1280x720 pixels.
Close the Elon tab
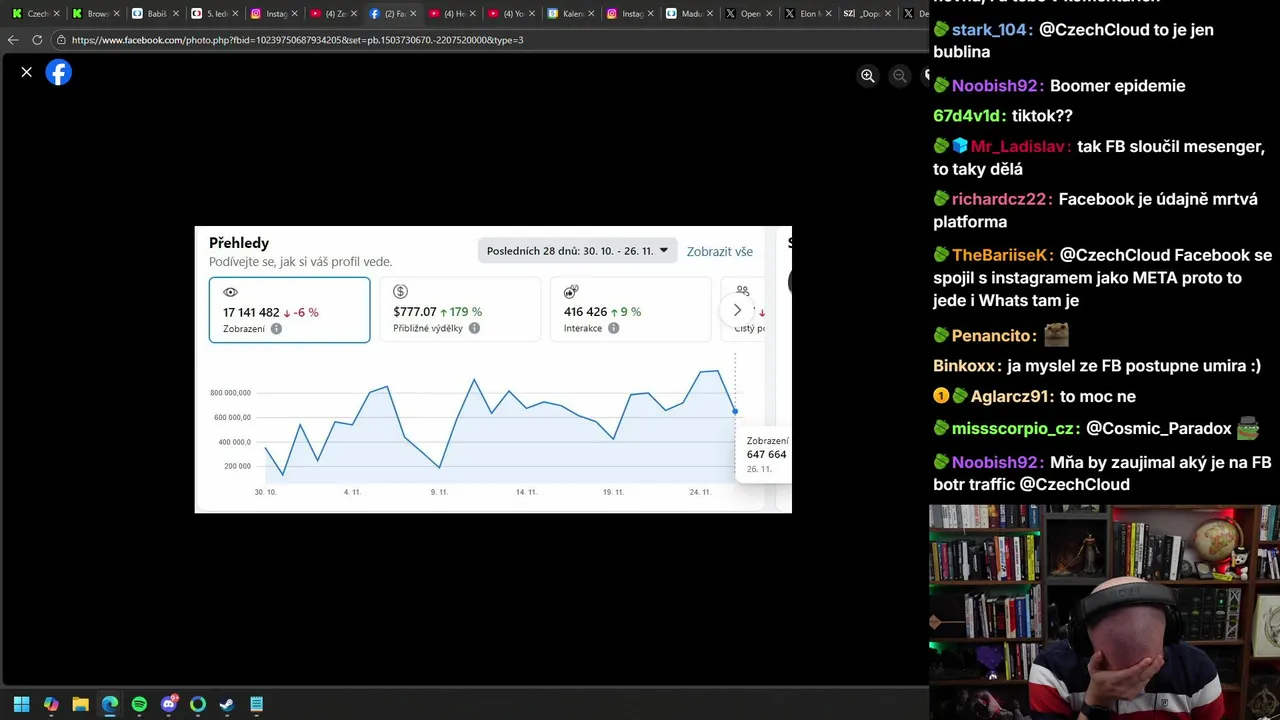[828, 14]
